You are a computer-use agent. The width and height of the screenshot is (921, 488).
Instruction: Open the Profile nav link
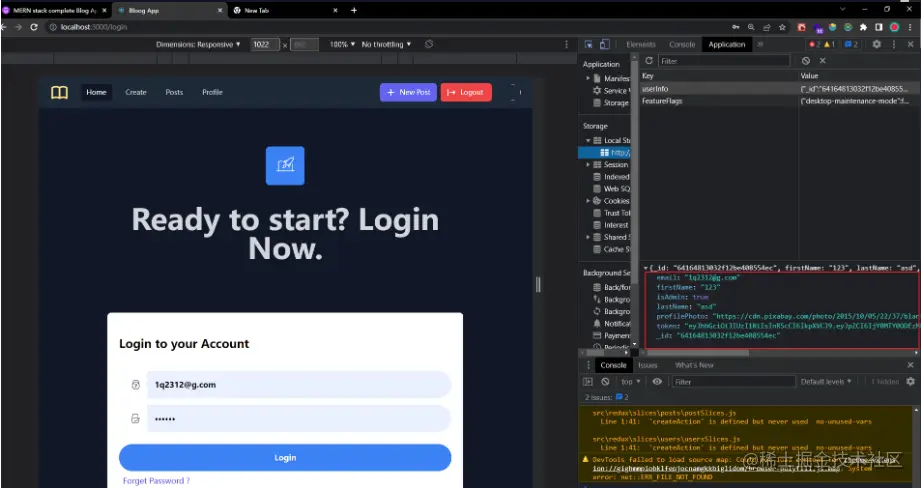click(x=212, y=92)
